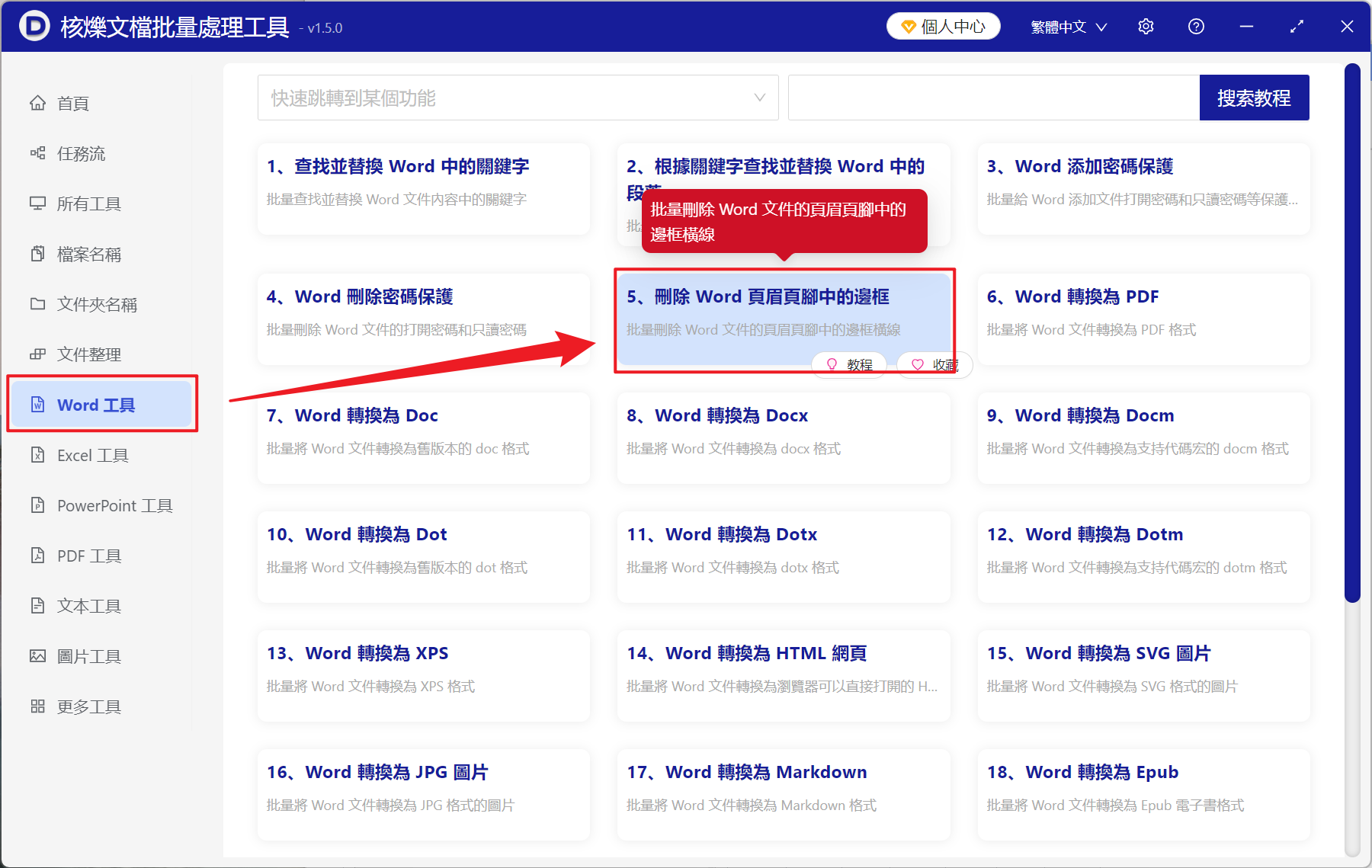Select the Excel 工具 sidebar icon
This screenshot has width=1372, height=868.
(x=38, y=455)
